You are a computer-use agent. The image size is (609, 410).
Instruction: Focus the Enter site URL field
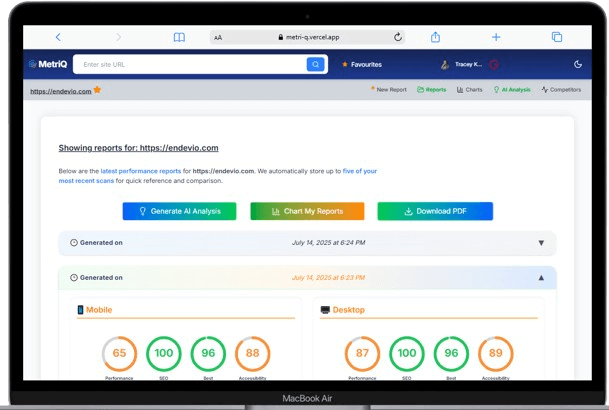(x=190, y=64)
